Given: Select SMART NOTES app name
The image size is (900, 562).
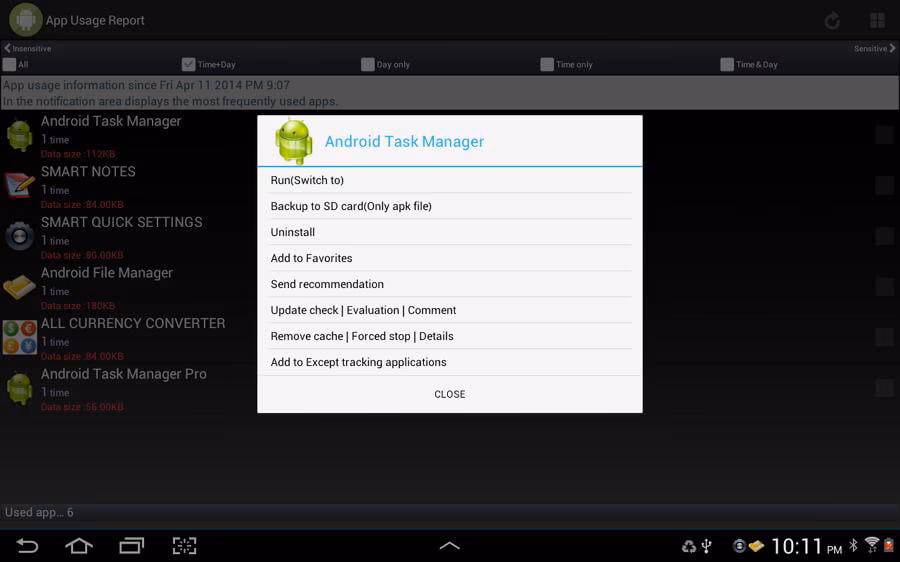Looking at the screenshot, I should click(x=88, y=172).
